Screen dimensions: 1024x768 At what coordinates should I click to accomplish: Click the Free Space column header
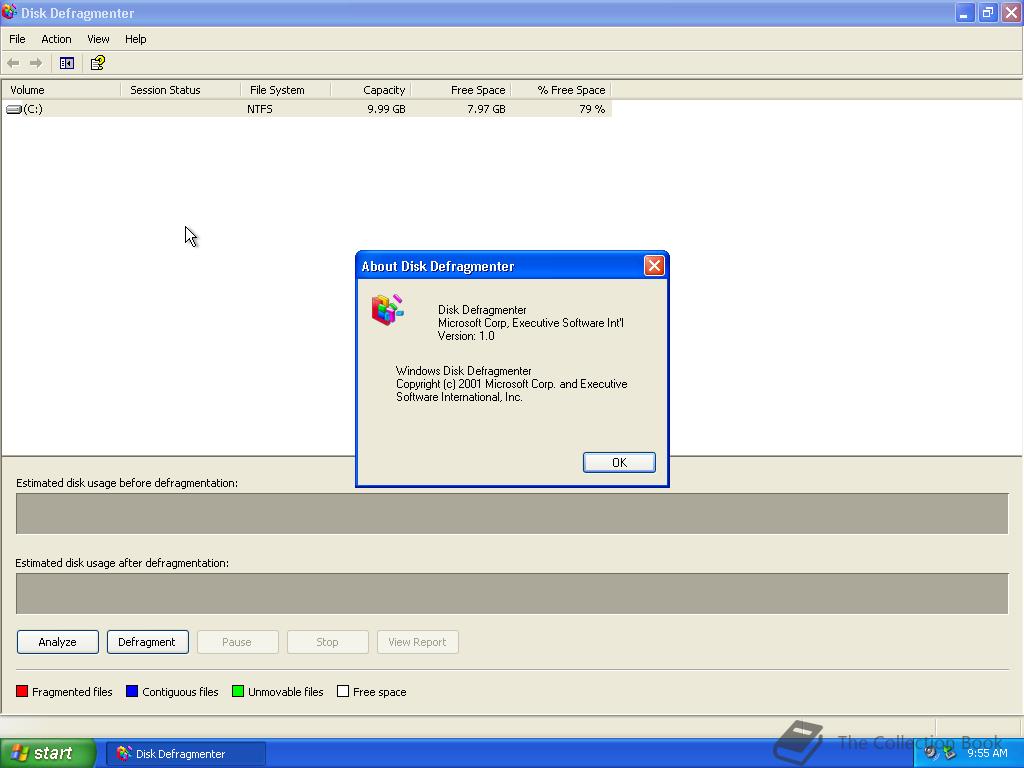click(460, 90)
